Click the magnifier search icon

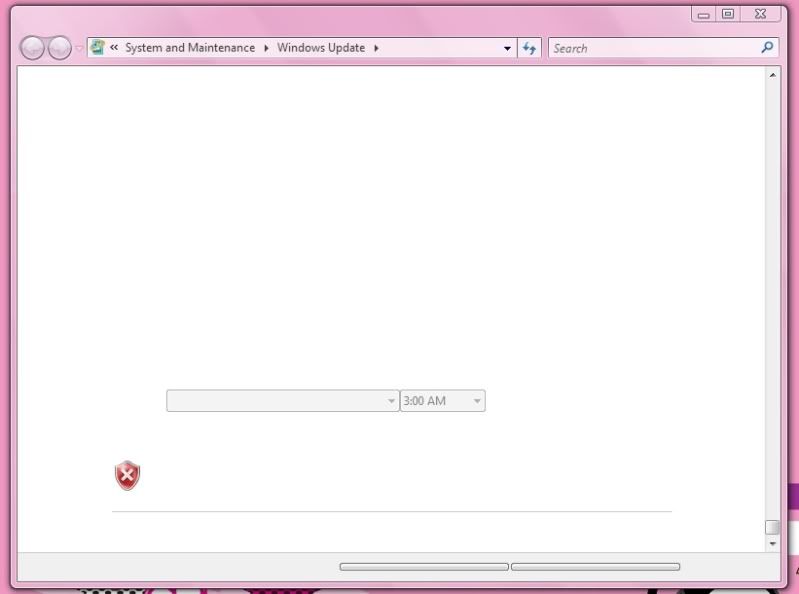(x=767, y=48)
